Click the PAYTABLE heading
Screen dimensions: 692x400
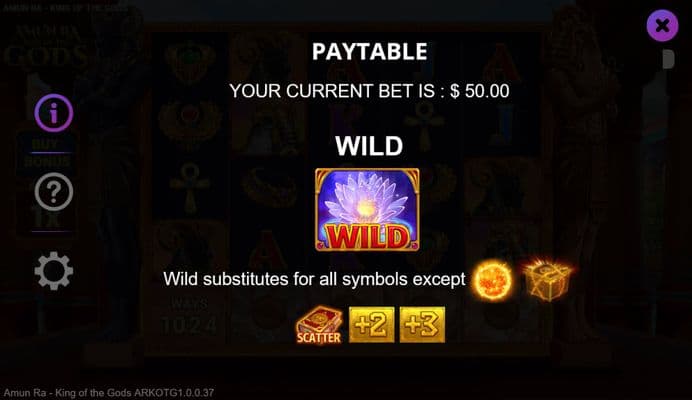coord(369,52)
